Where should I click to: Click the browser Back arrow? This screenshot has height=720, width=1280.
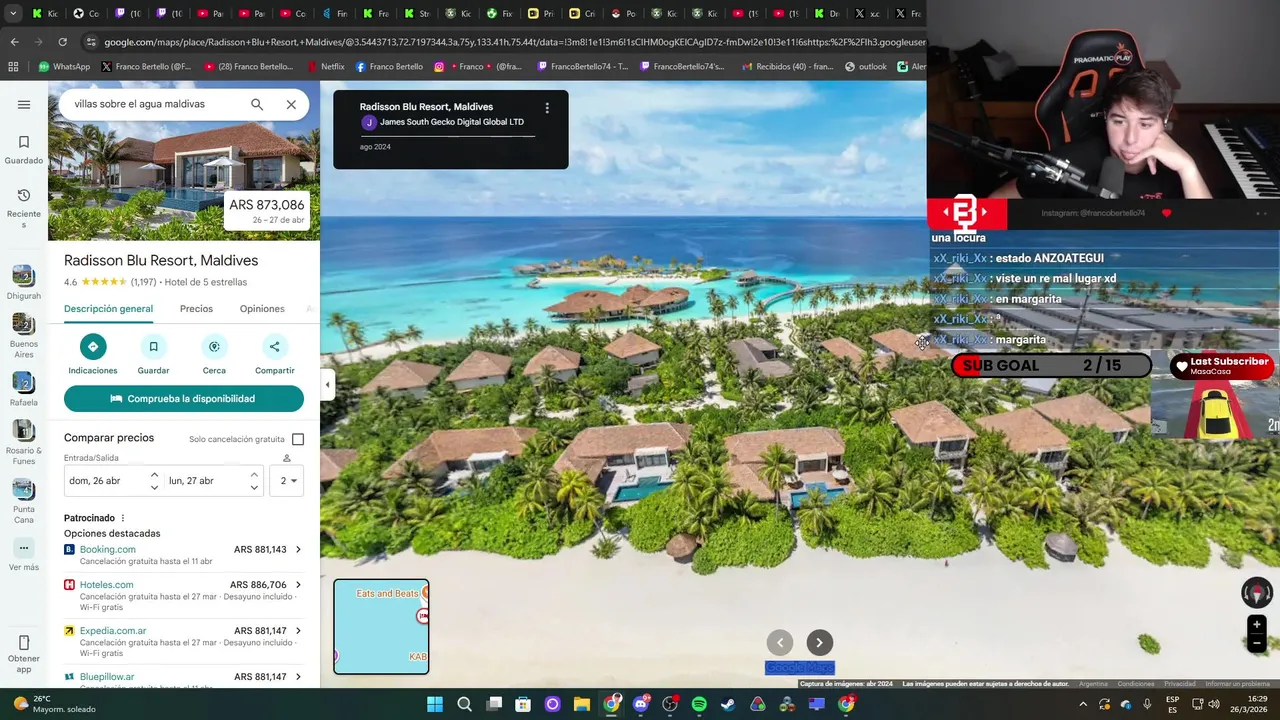pos(14,42)
